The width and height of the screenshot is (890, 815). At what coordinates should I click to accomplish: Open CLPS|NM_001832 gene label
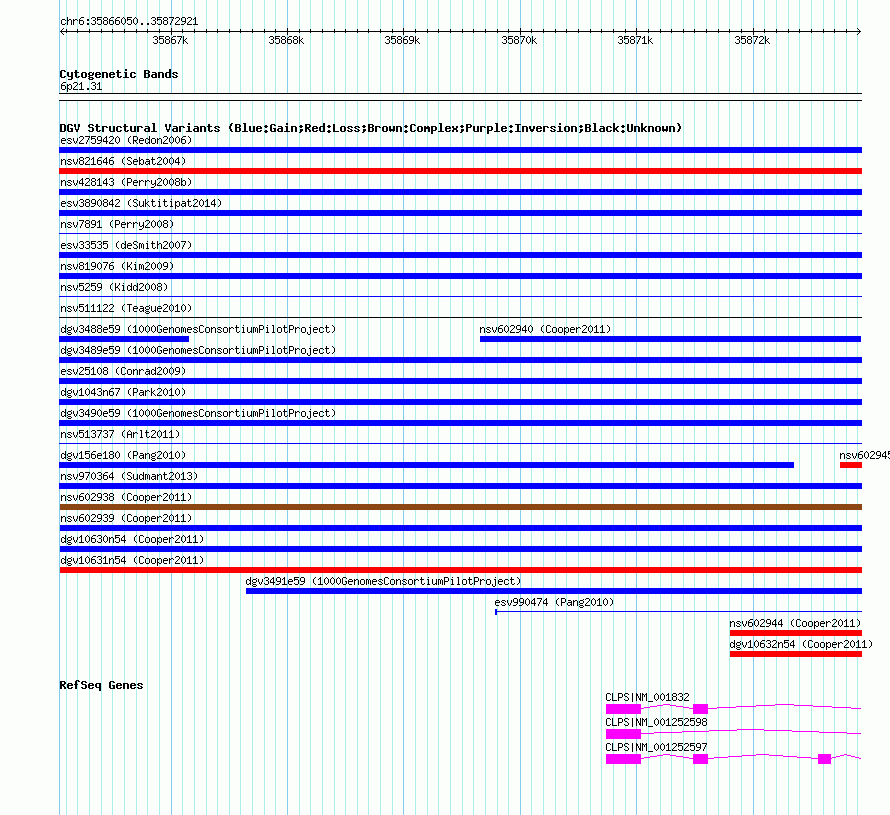[x=647, y=697]
